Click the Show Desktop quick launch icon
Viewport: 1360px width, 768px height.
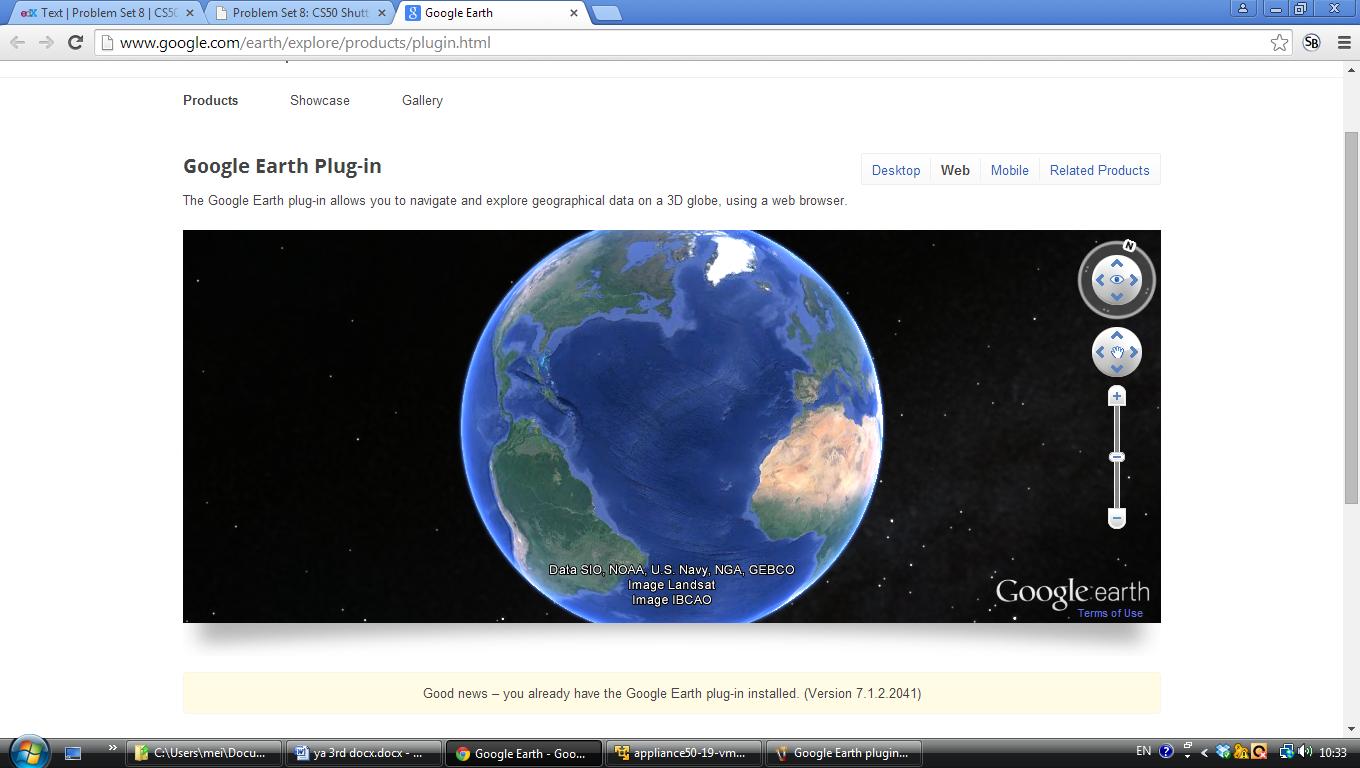[x=73, y=753]
